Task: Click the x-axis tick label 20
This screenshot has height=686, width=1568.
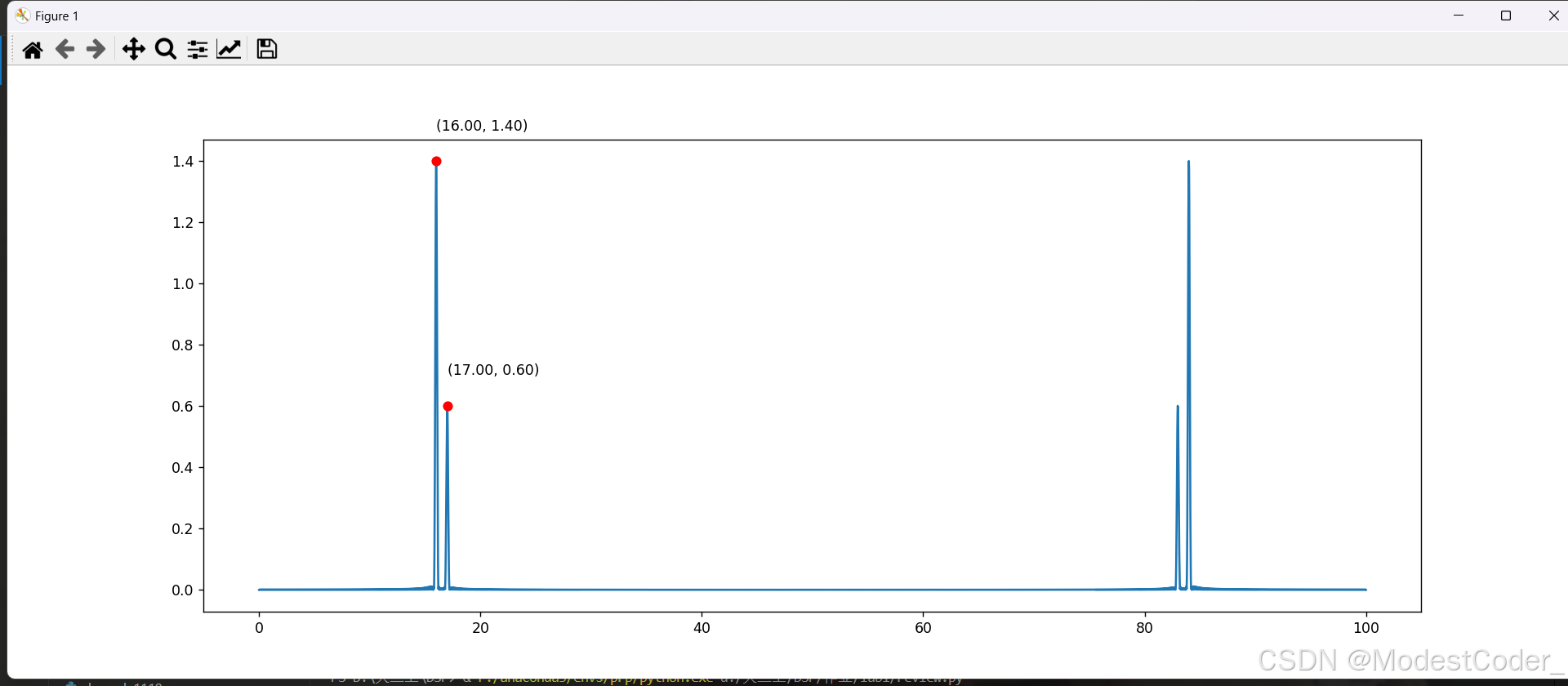Action: tap(480, 628)
